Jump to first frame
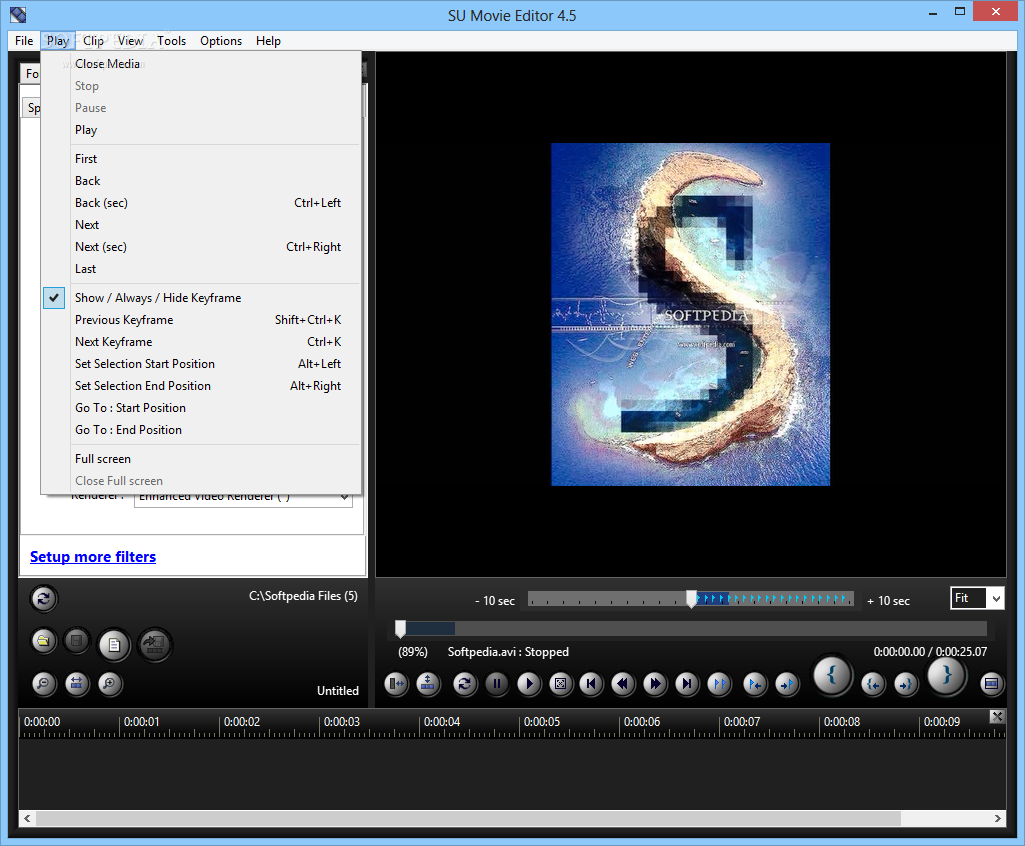This screenshot has width=1025, height=846. point(592,684)
